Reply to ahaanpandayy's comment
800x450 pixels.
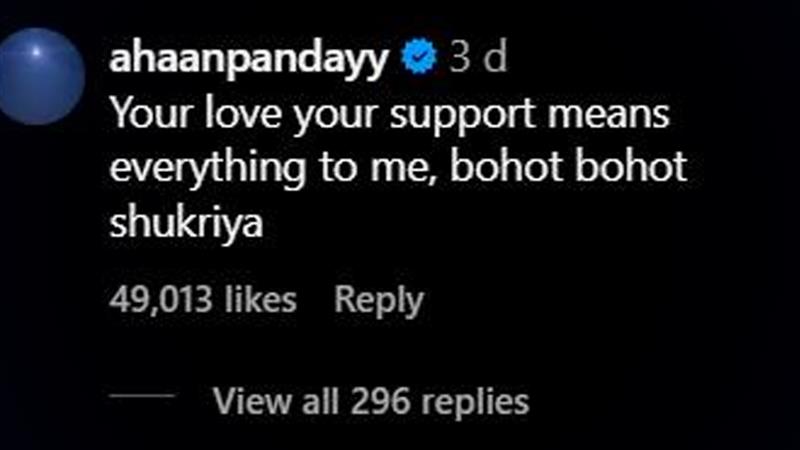(378, 299)
